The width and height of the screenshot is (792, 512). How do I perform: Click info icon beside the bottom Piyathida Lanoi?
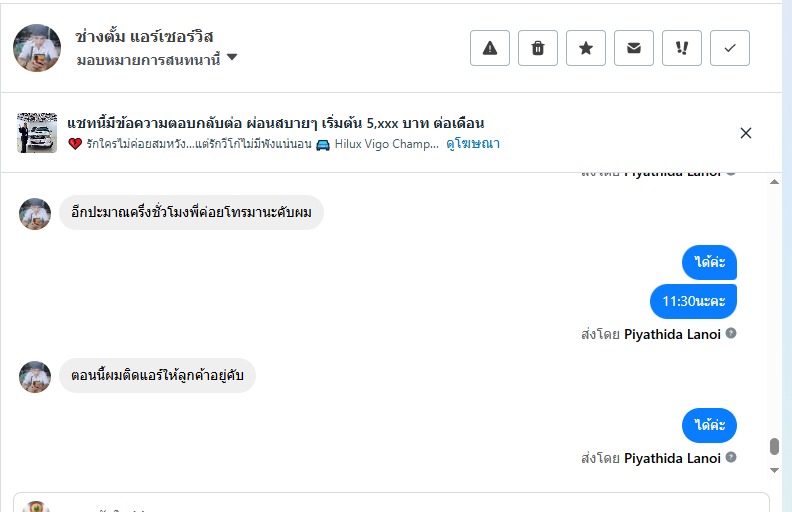point(731,458)
